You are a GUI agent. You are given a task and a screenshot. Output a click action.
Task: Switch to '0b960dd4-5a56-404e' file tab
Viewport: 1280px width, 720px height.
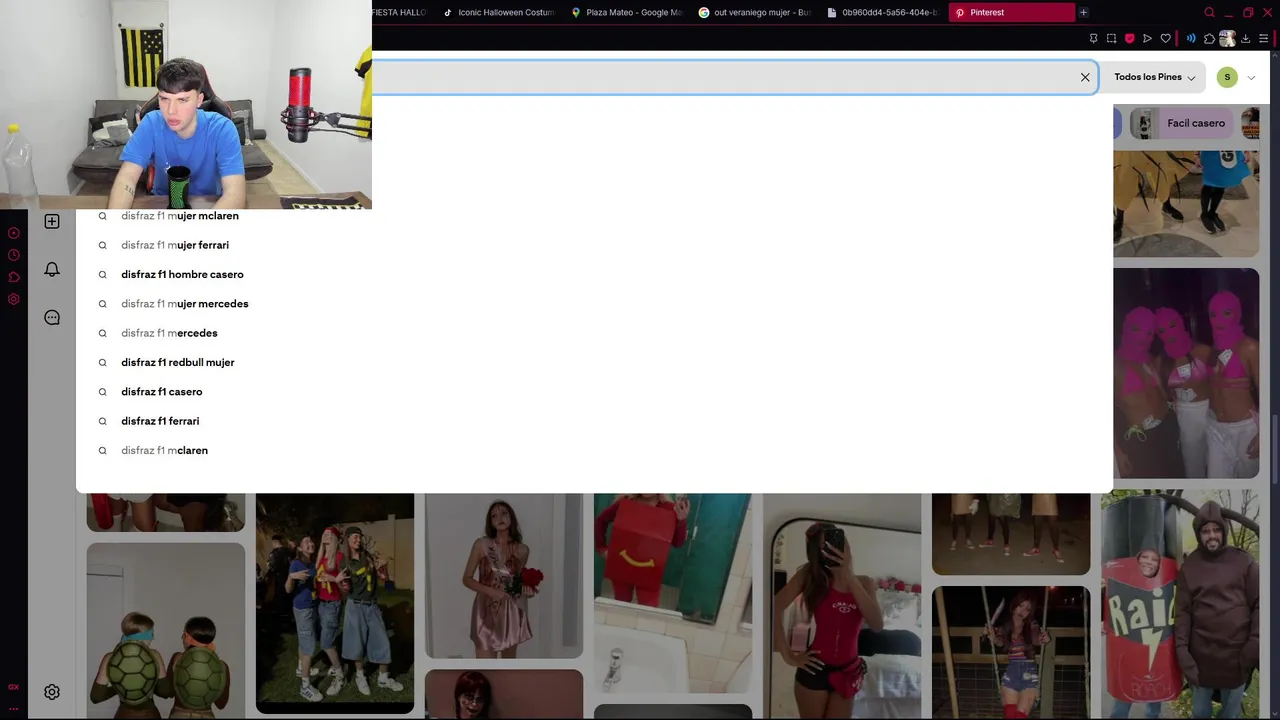click(x=882, y=12)
